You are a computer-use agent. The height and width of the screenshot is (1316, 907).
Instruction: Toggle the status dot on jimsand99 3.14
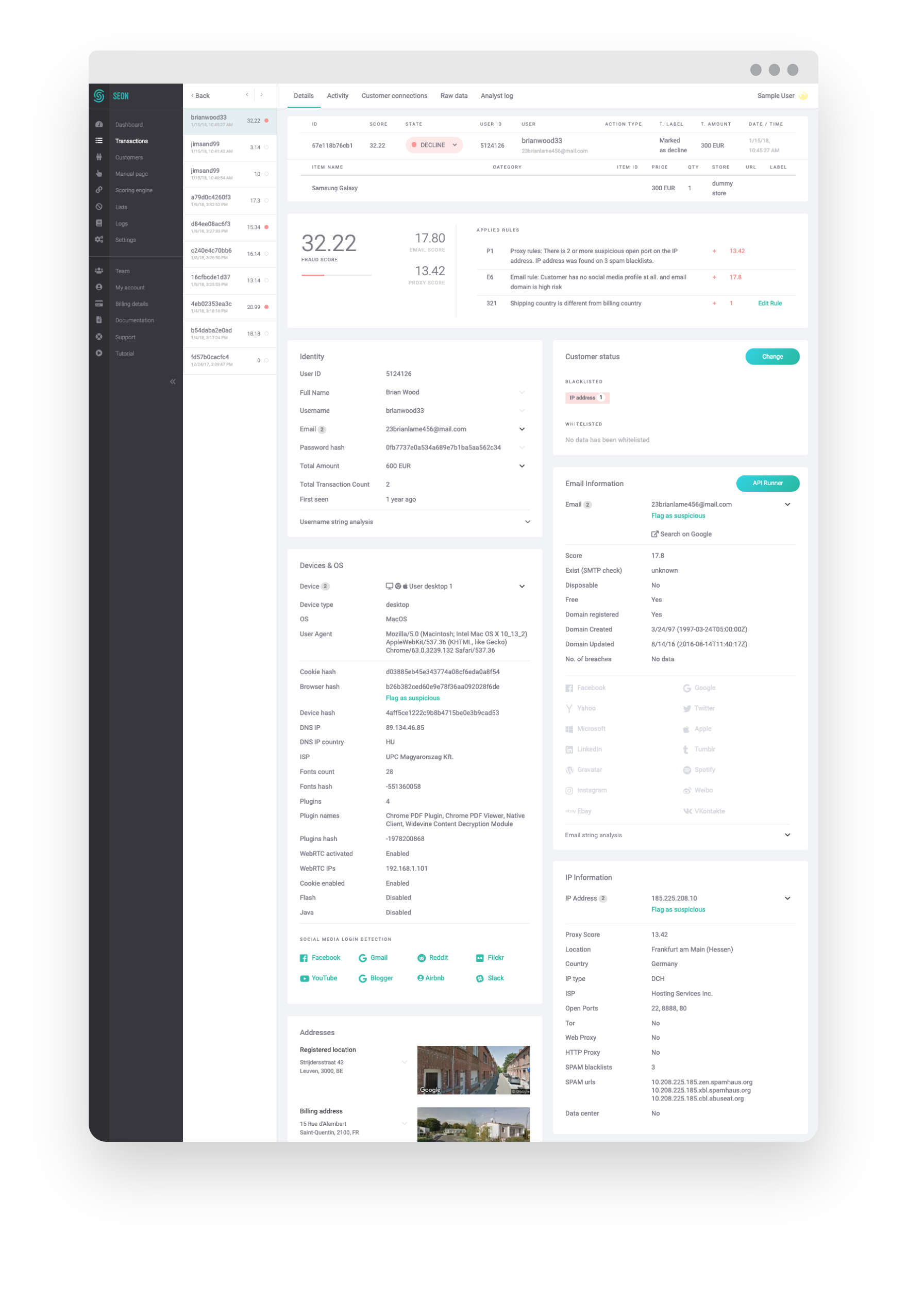tap(266, 147)
